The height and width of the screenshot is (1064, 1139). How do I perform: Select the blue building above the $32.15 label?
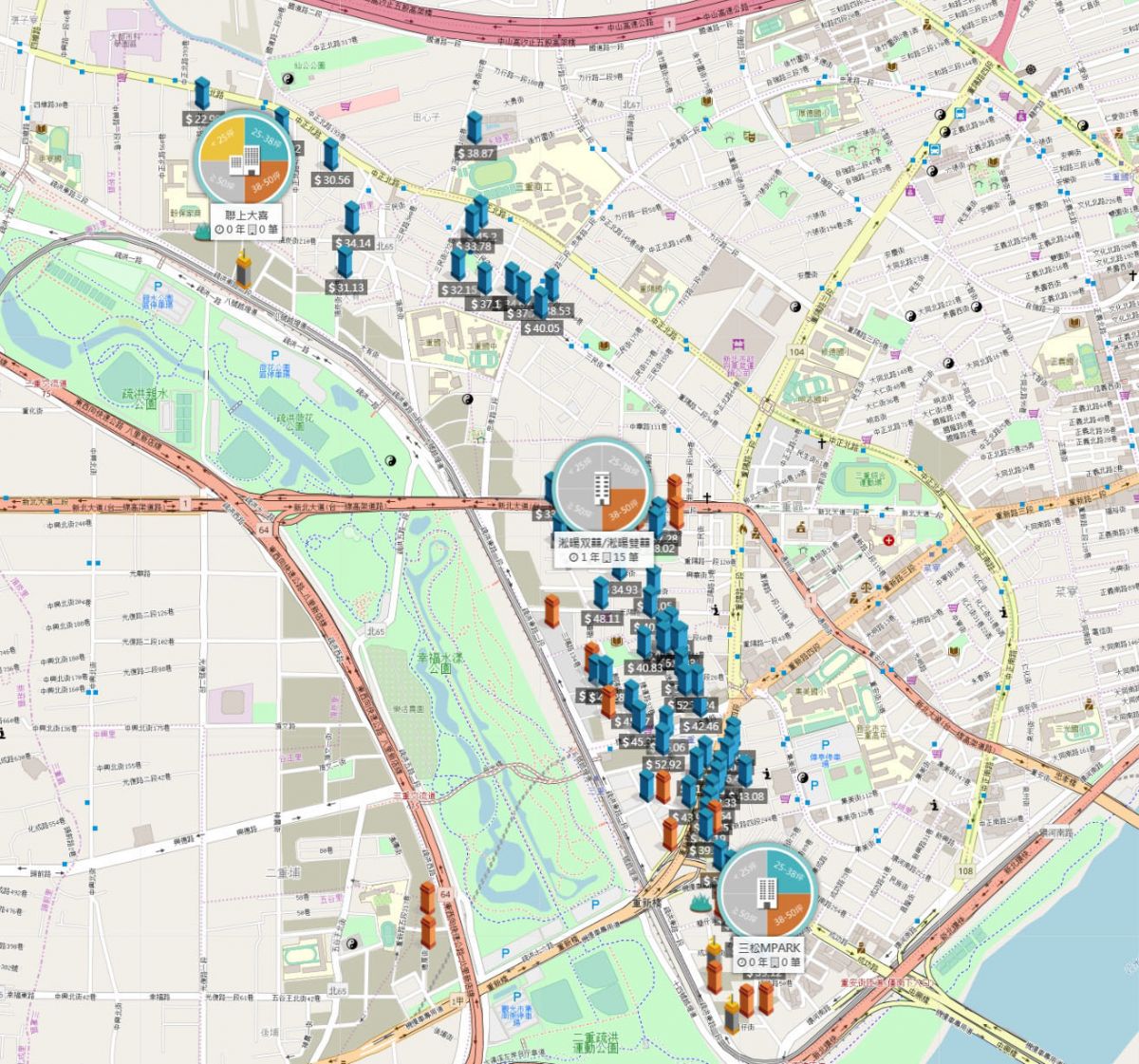458,265
